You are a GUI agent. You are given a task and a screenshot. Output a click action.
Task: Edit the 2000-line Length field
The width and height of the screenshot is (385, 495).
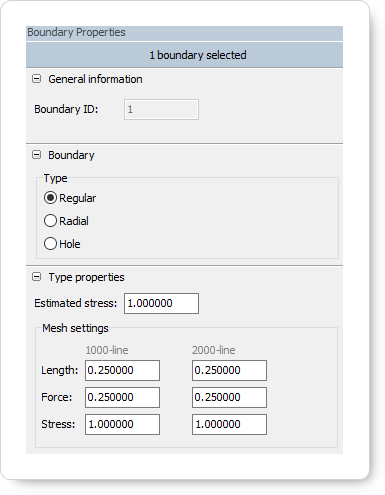tap(229, 370)
